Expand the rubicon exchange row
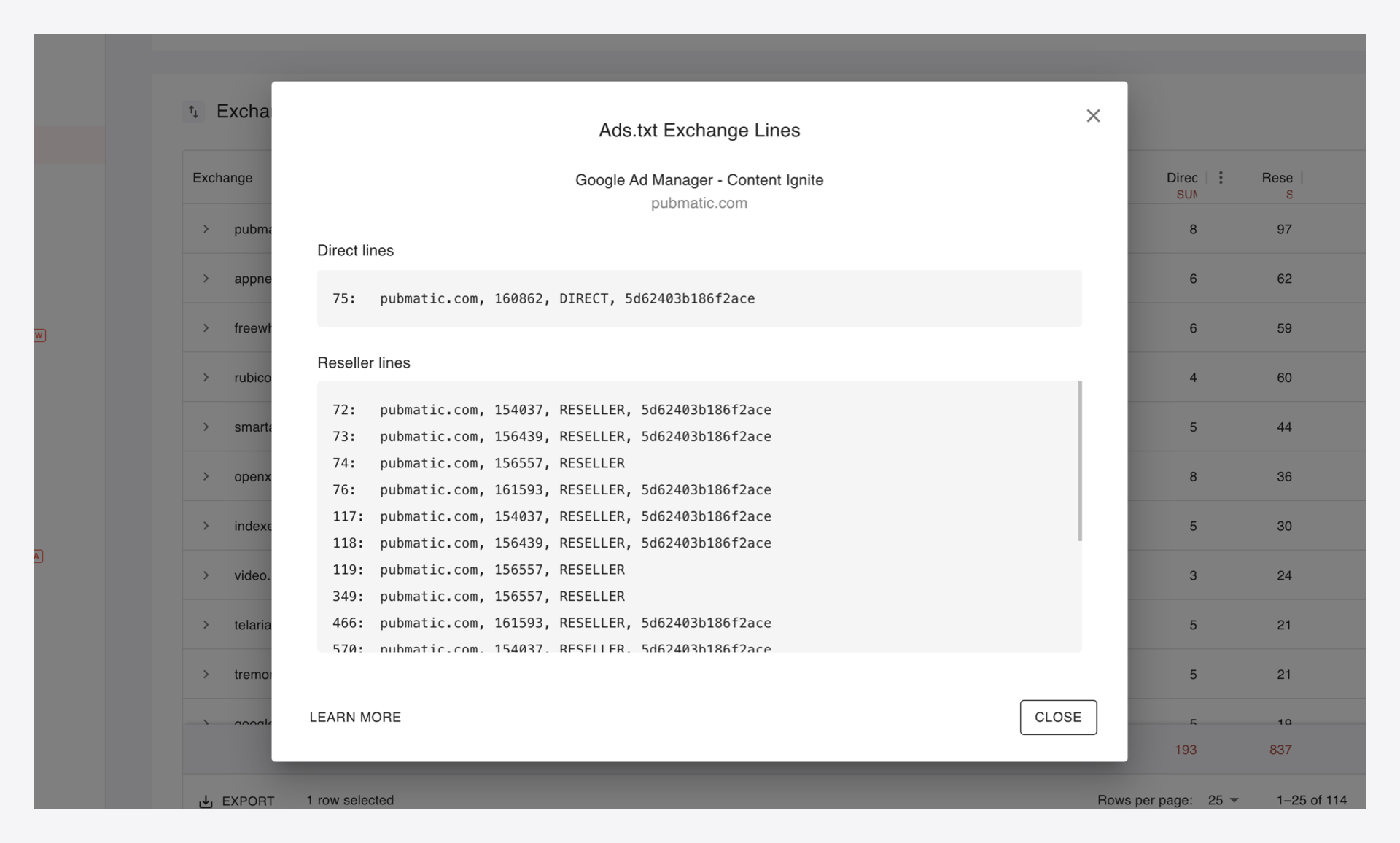Screen dimensions: 1400x843 pyautogui.click(x=206, y=378)
